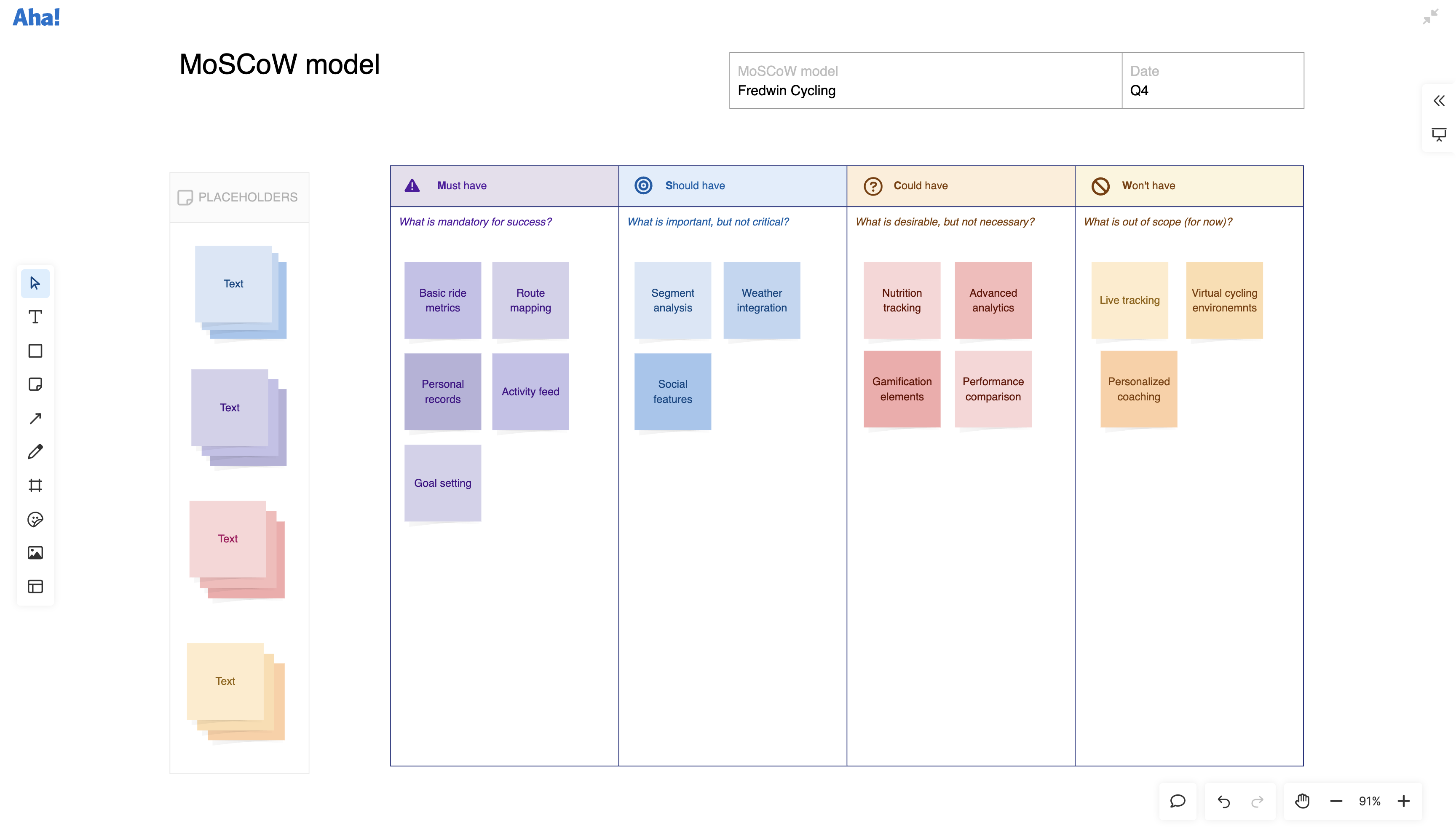Screen dimensions: 1456x837
Task: Zoom out with the minus button
Action: 1336,801
